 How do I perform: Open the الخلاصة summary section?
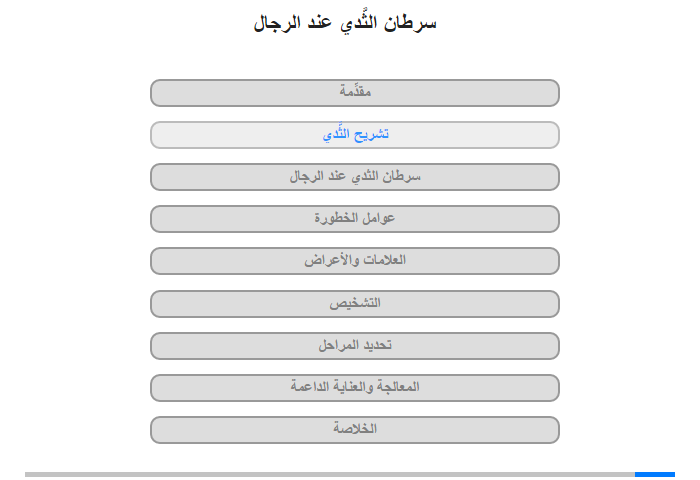point(355,430)
